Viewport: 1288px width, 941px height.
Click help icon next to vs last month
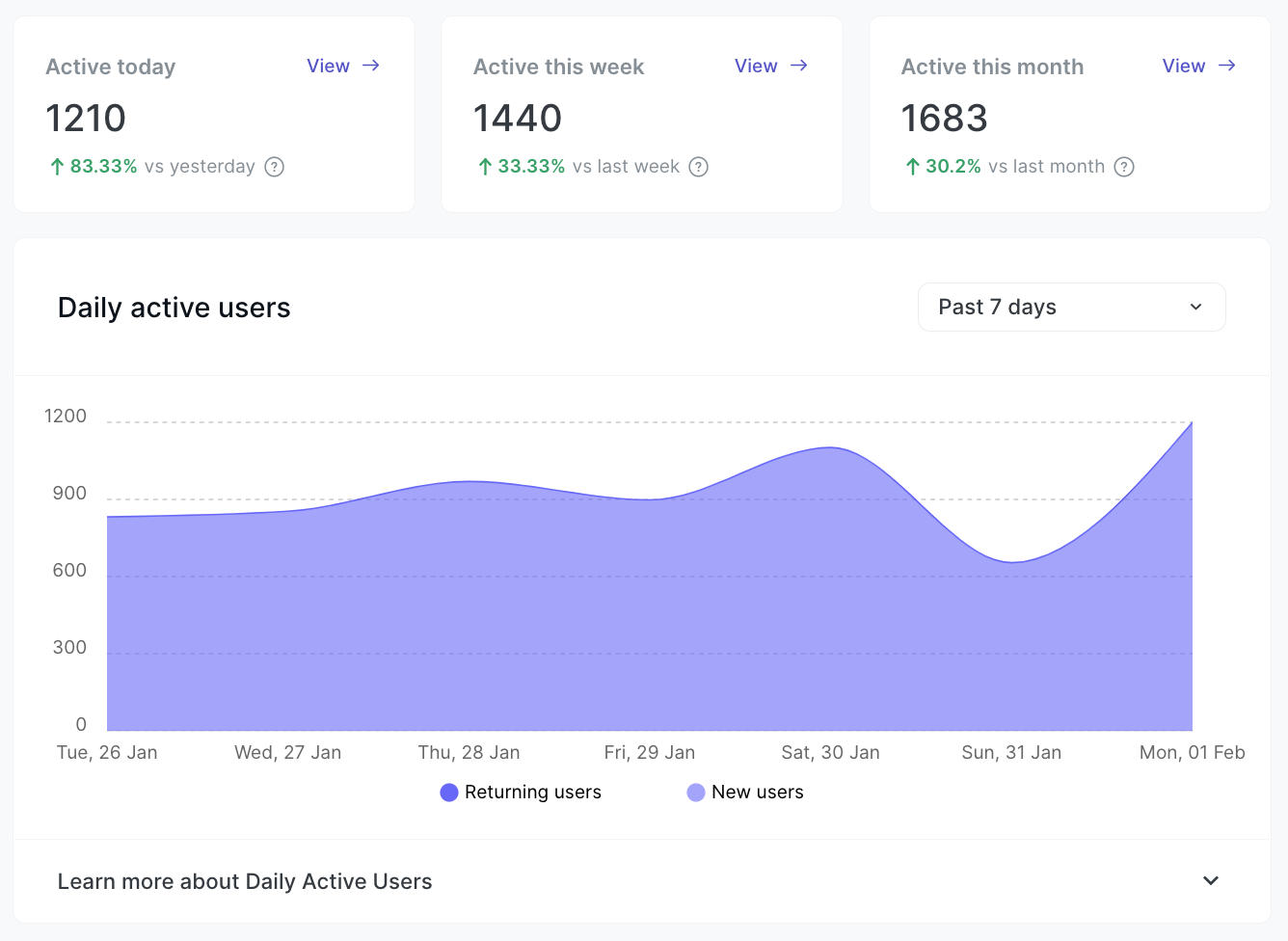[x=1124, y=167]
